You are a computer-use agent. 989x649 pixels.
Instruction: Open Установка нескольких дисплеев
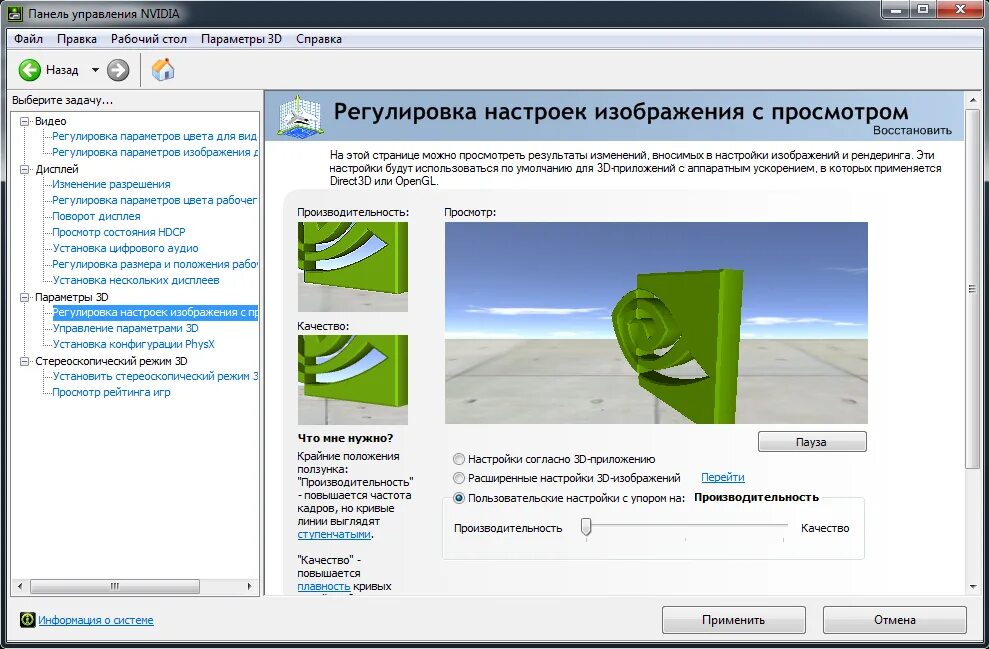click(x=136, y=280)
